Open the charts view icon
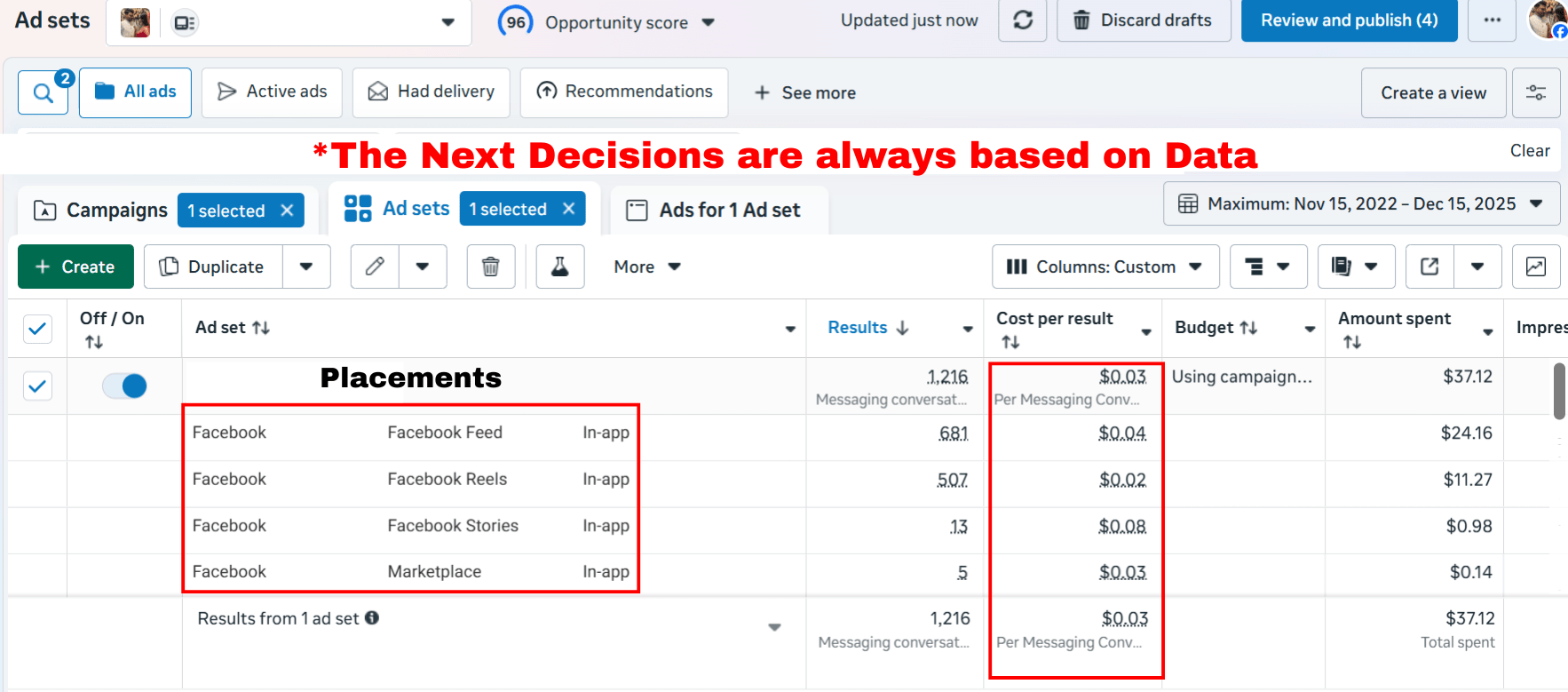The height and width of the screenshot is (692, 1568). 1535,266
